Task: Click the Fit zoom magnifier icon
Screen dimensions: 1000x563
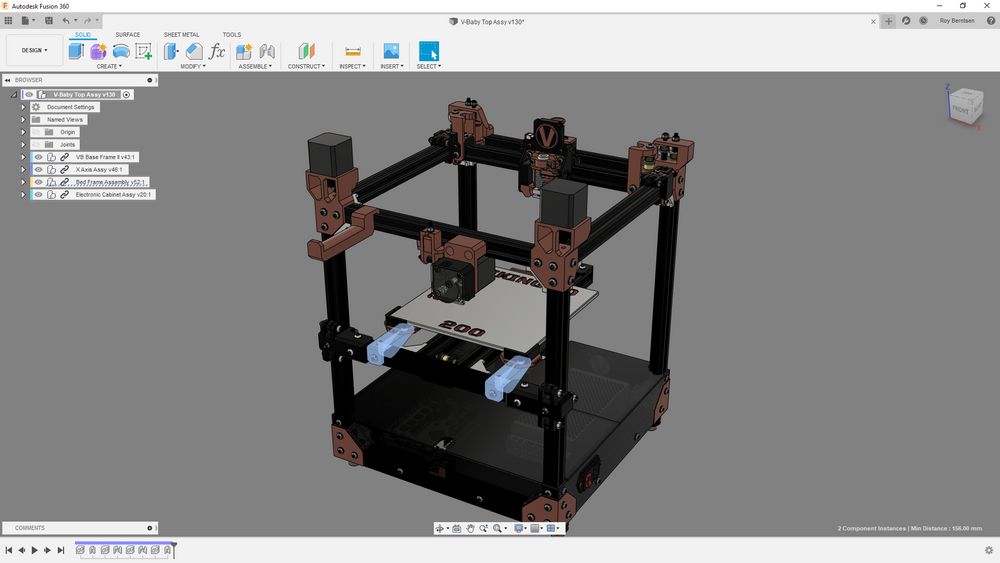Action: 497,528
